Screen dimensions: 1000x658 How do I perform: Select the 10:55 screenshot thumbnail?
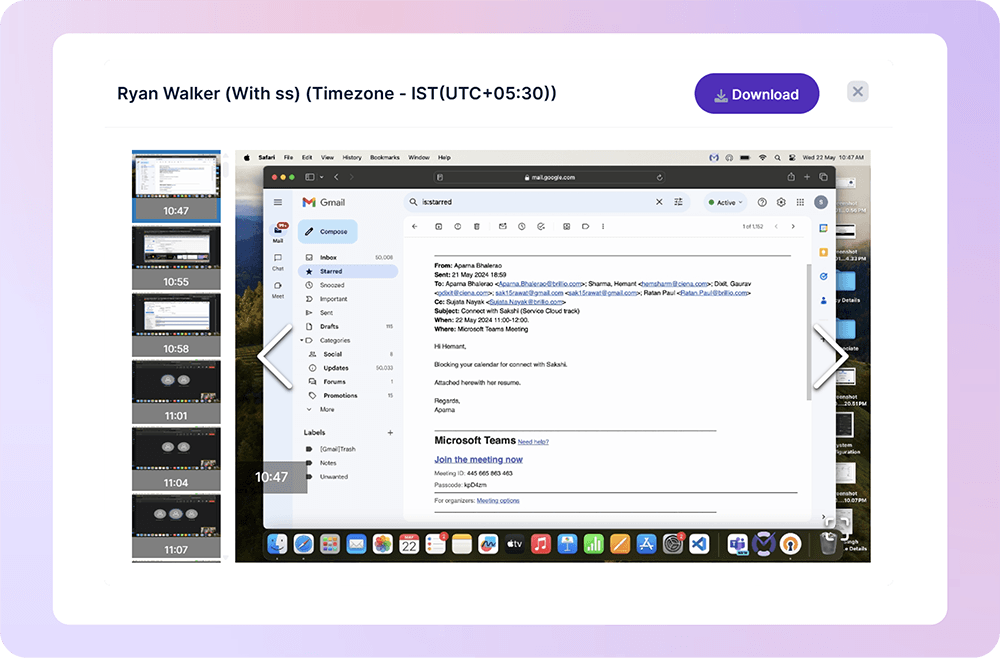click(x=176, y=258)
